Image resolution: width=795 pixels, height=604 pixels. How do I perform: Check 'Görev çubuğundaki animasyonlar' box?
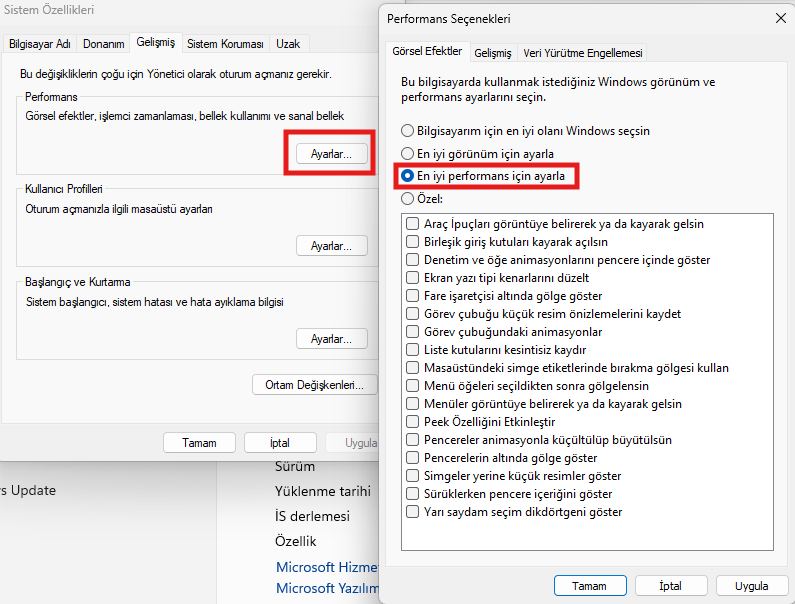(x=413, y=332)
